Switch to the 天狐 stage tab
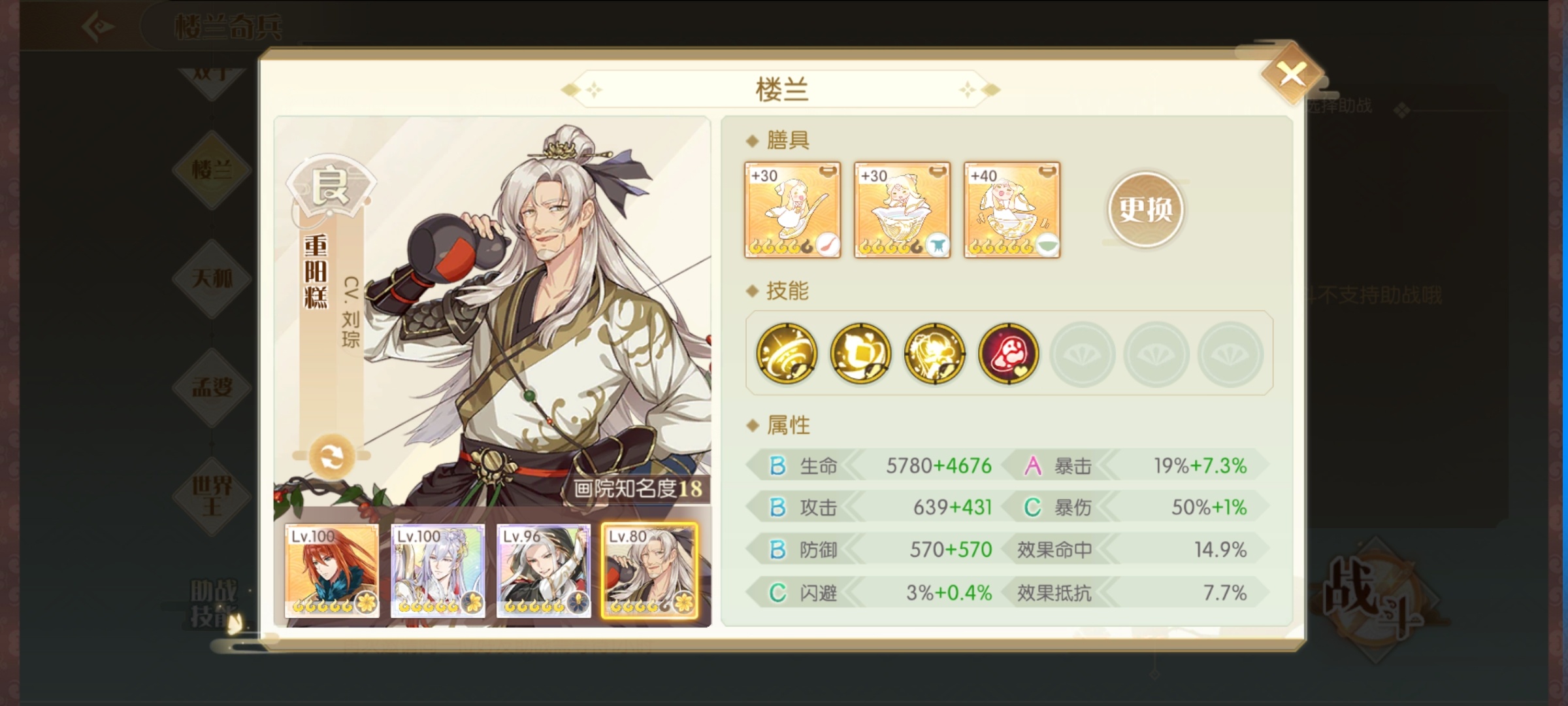Screen dimensions: 1568x706 point(212,278)
